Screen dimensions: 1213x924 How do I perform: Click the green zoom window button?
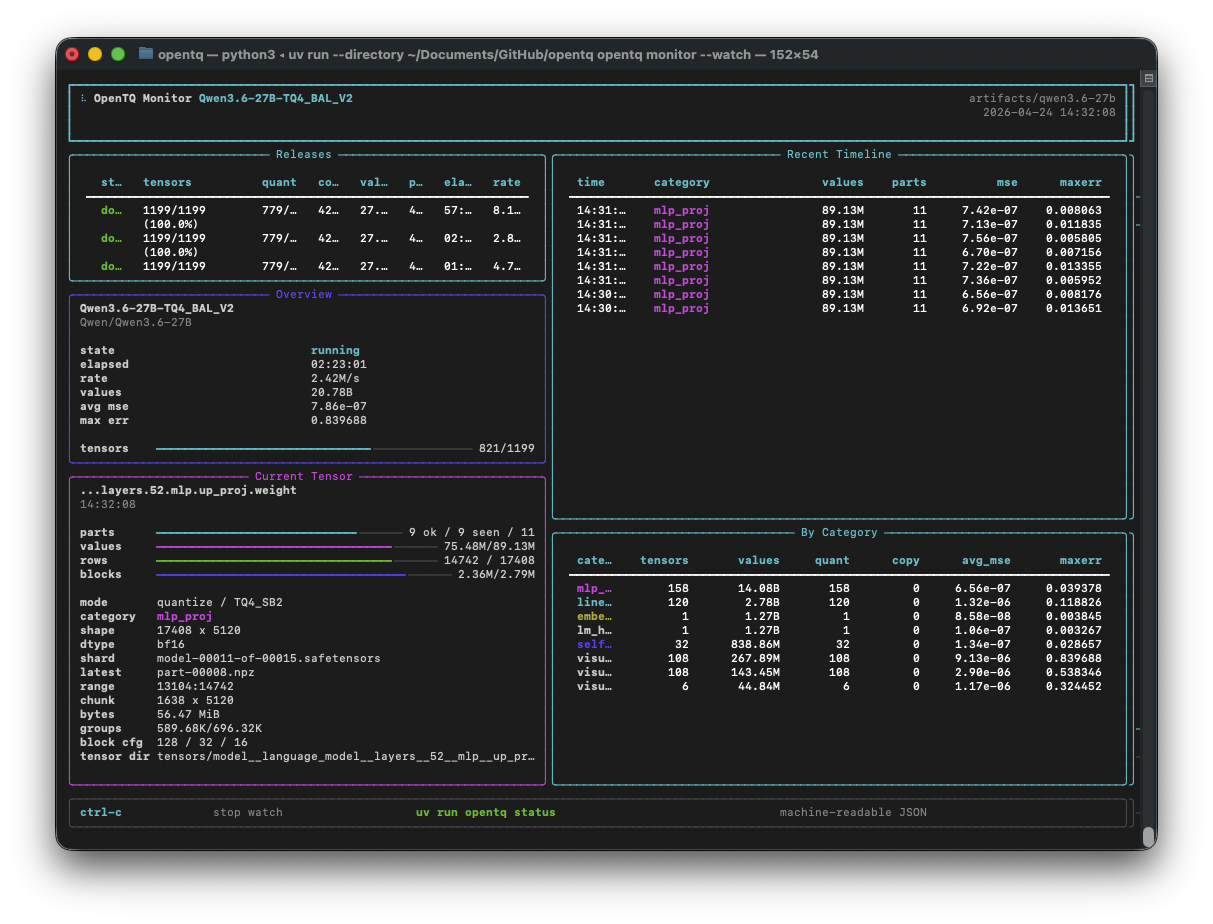click(x=118, y=54)
